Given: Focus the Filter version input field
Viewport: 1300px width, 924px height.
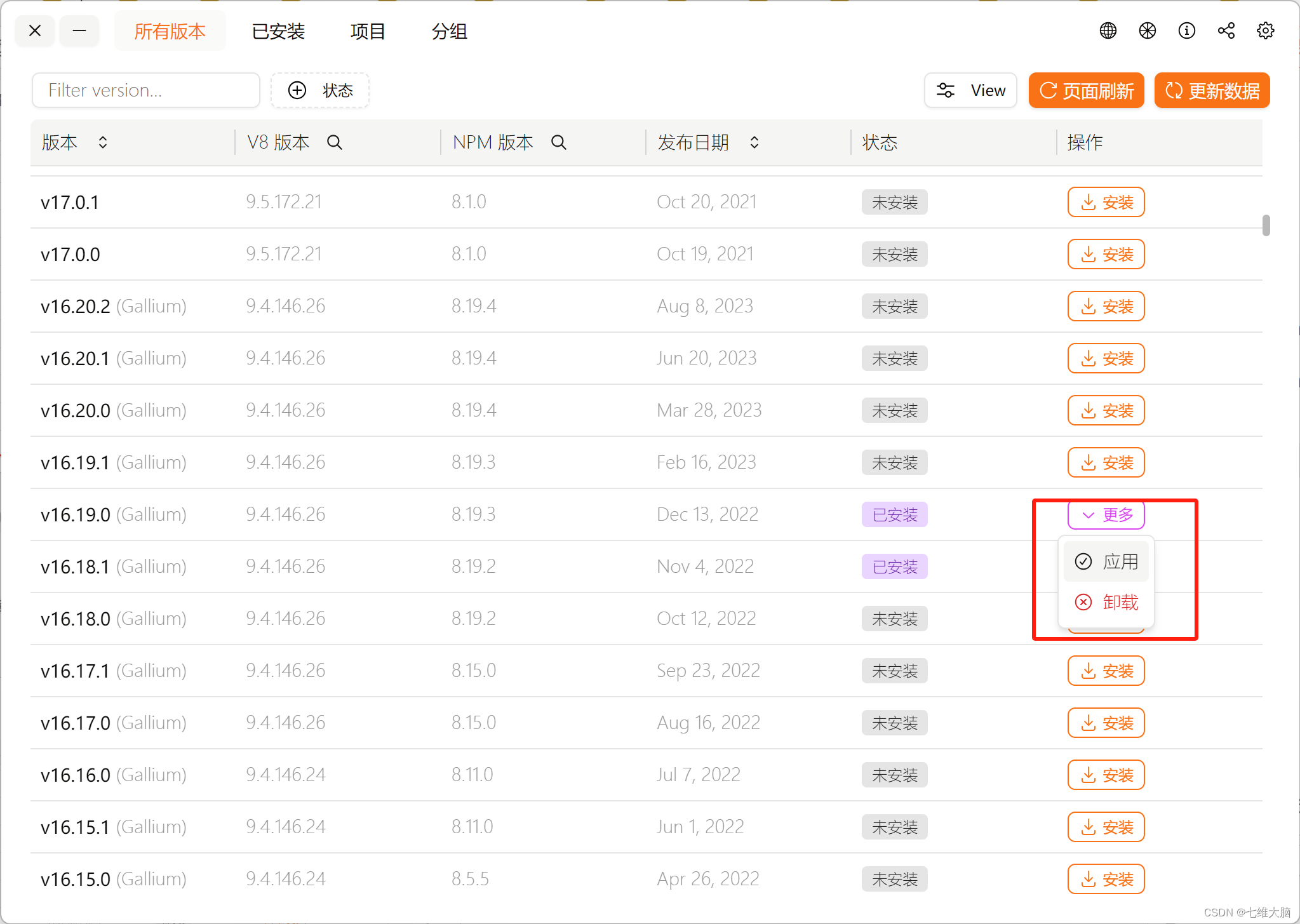Looking at the screenshot, I should 146,90.
